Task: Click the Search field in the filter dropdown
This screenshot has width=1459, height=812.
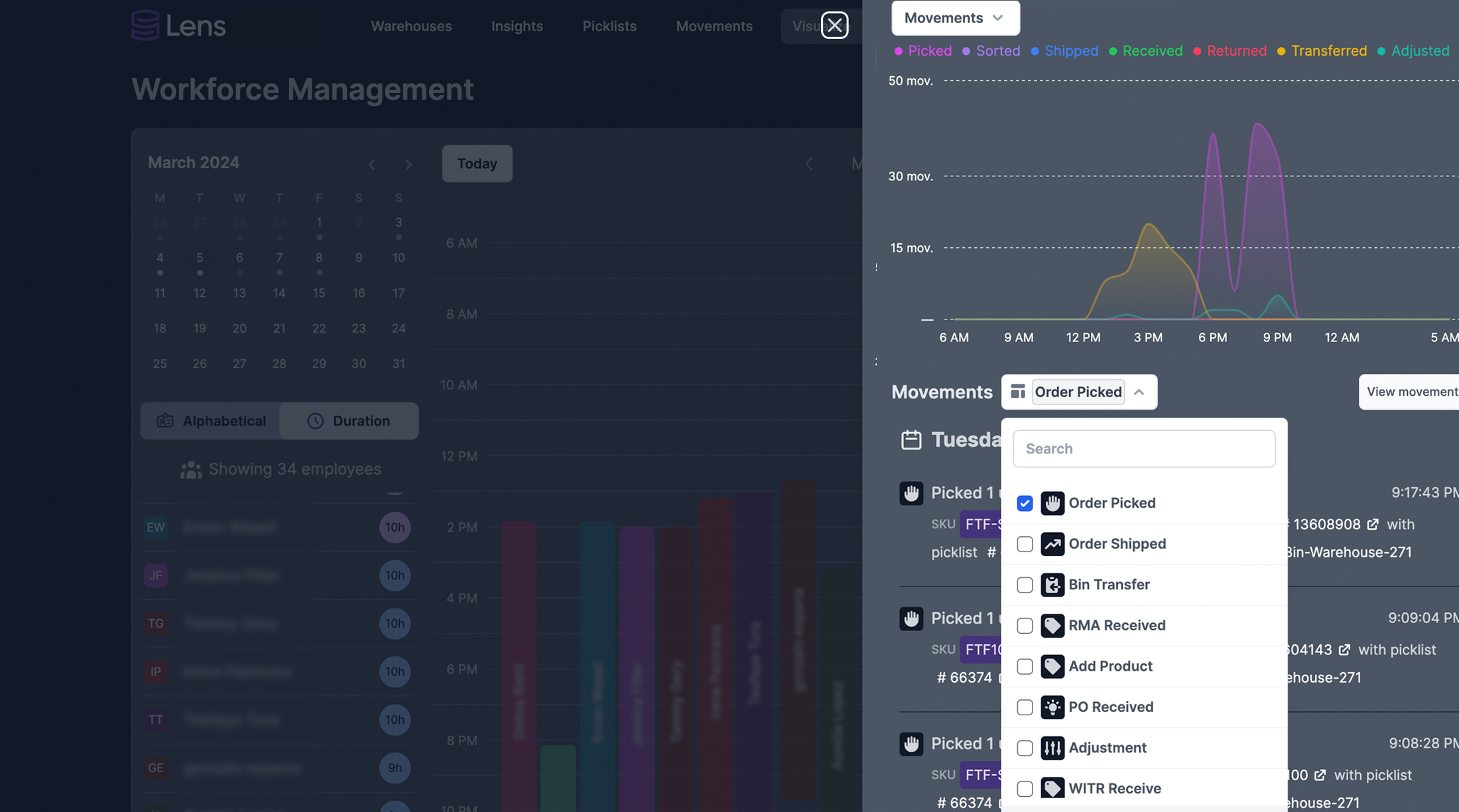Action: [x=1143, y=449]
